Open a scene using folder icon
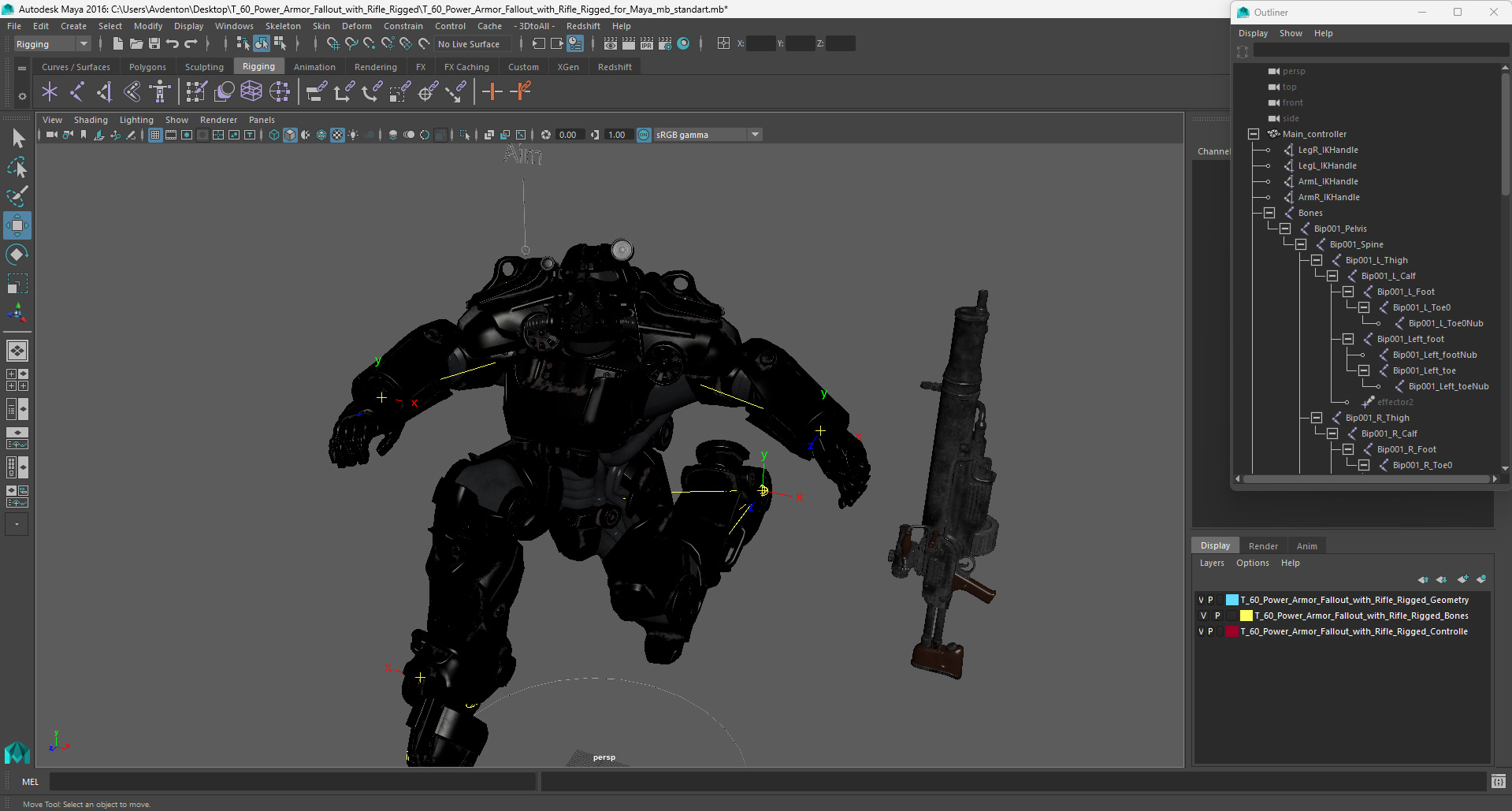 coord(136,44)
